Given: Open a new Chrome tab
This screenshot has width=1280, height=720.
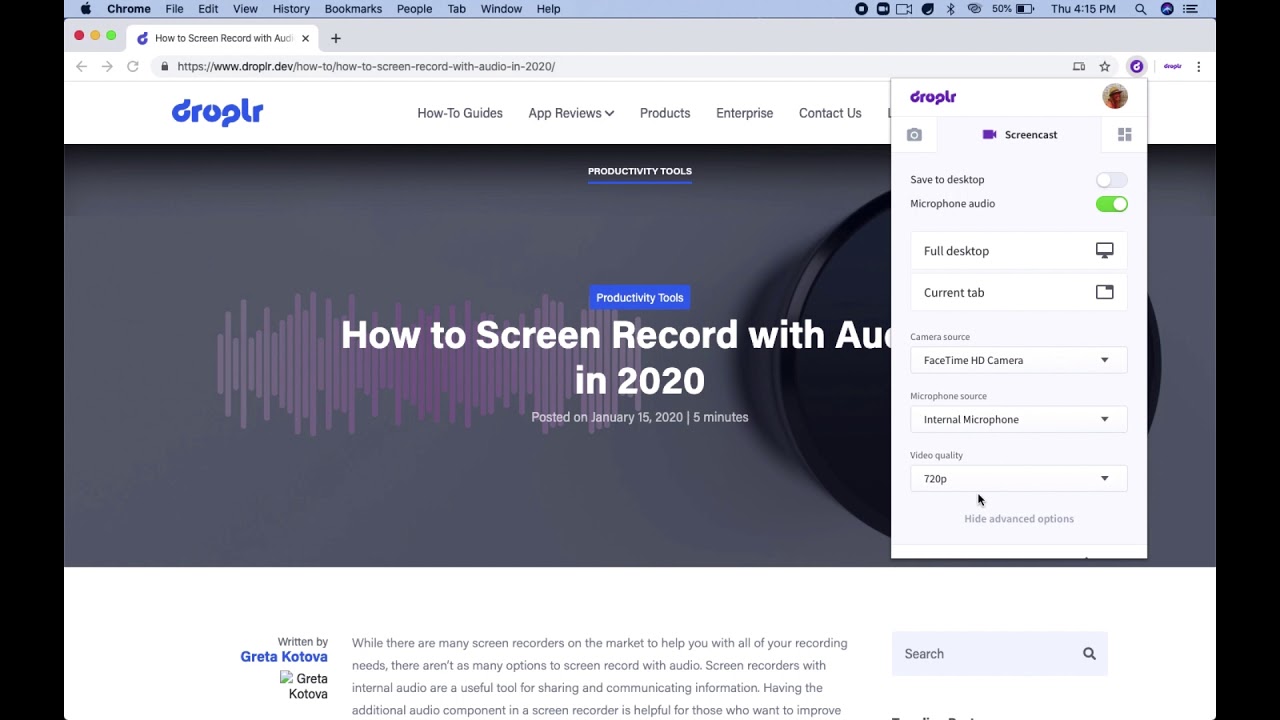Looking at the screenshot, I should pyautogui.click(x=336, y=38).
